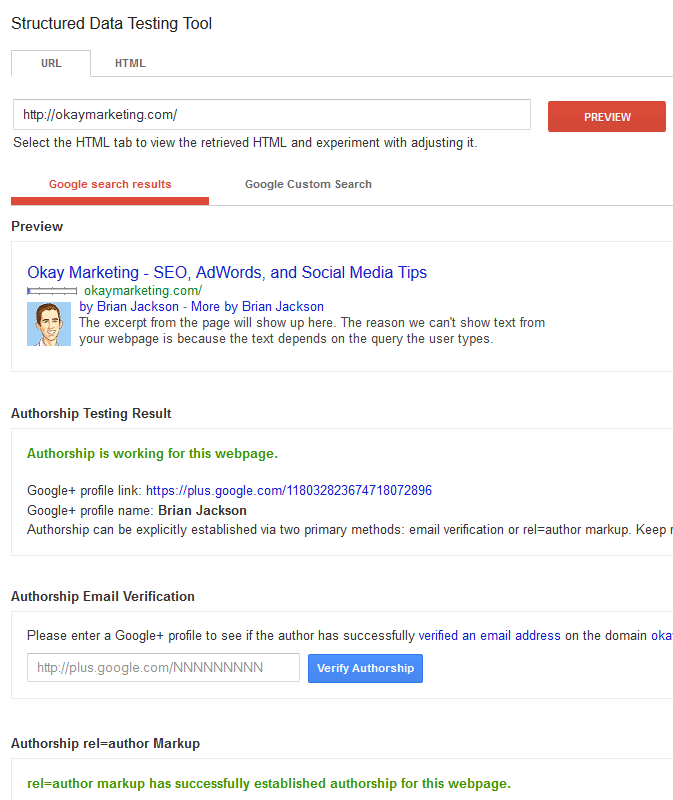The width and height of the screenshot is (673, 800).
Task: Click Brian Jackson's author photo thumbnail
Action: [49, 324]
